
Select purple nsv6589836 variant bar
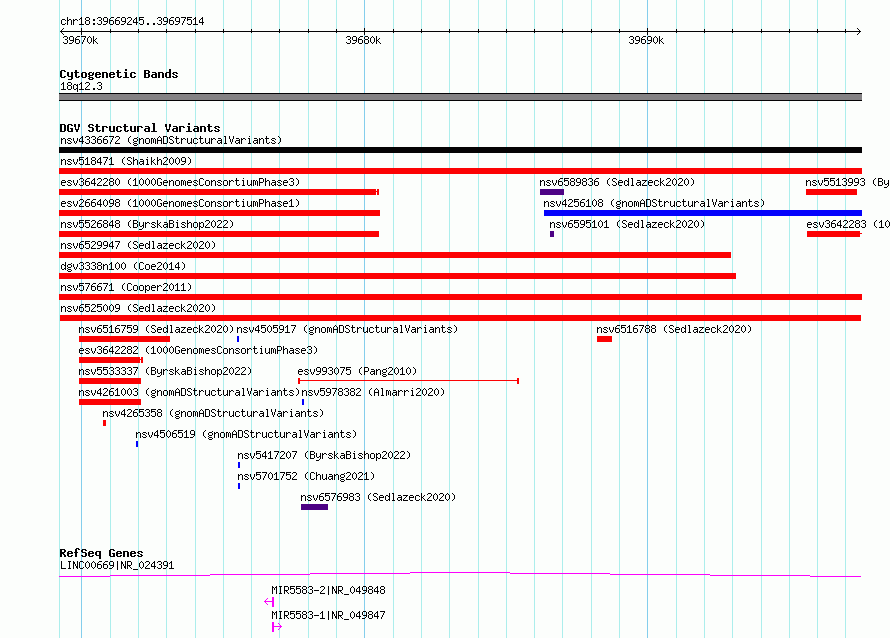click(x=552, y=192)
